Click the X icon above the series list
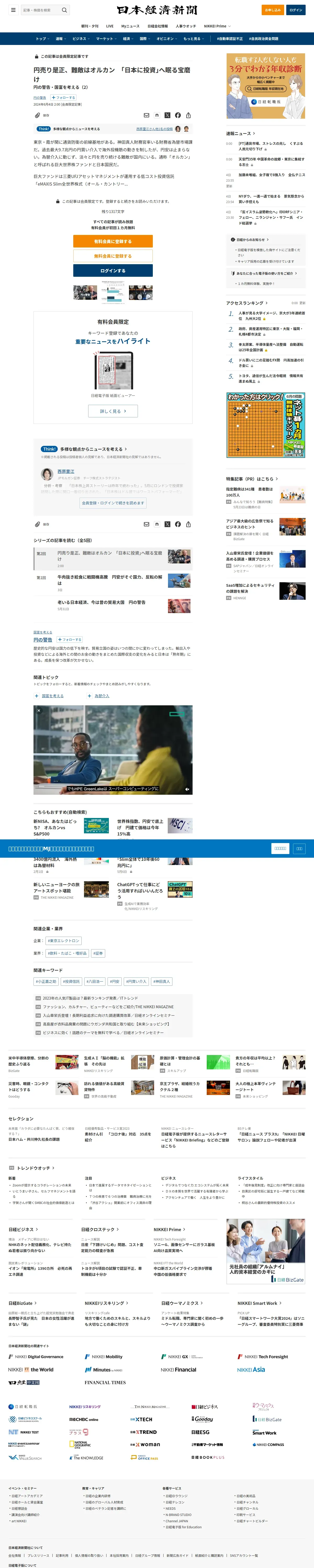Image resolution: width=314 pixels, height=1568 pixels. pos(168,524)
